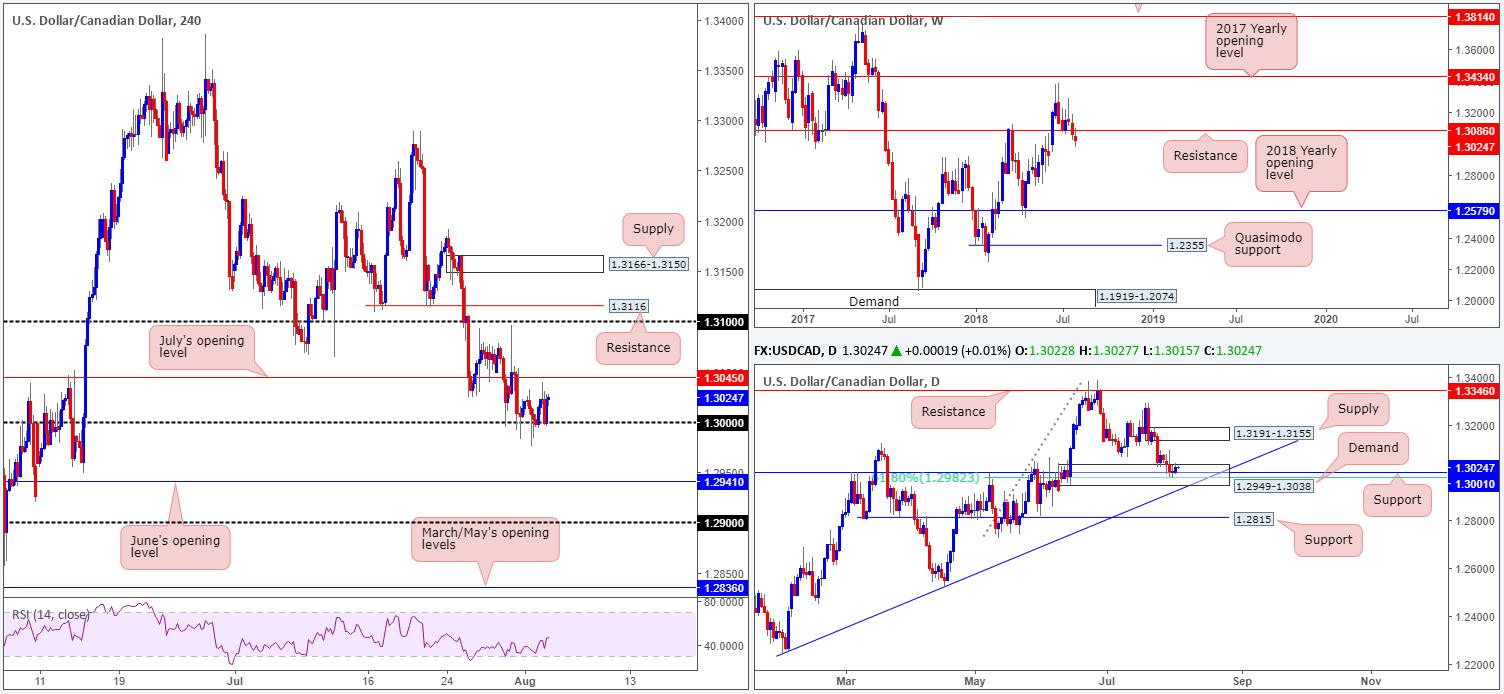Click '2020' on the weekly time axis
The width and height of the screenshot is (1504, 694).
1325,317
